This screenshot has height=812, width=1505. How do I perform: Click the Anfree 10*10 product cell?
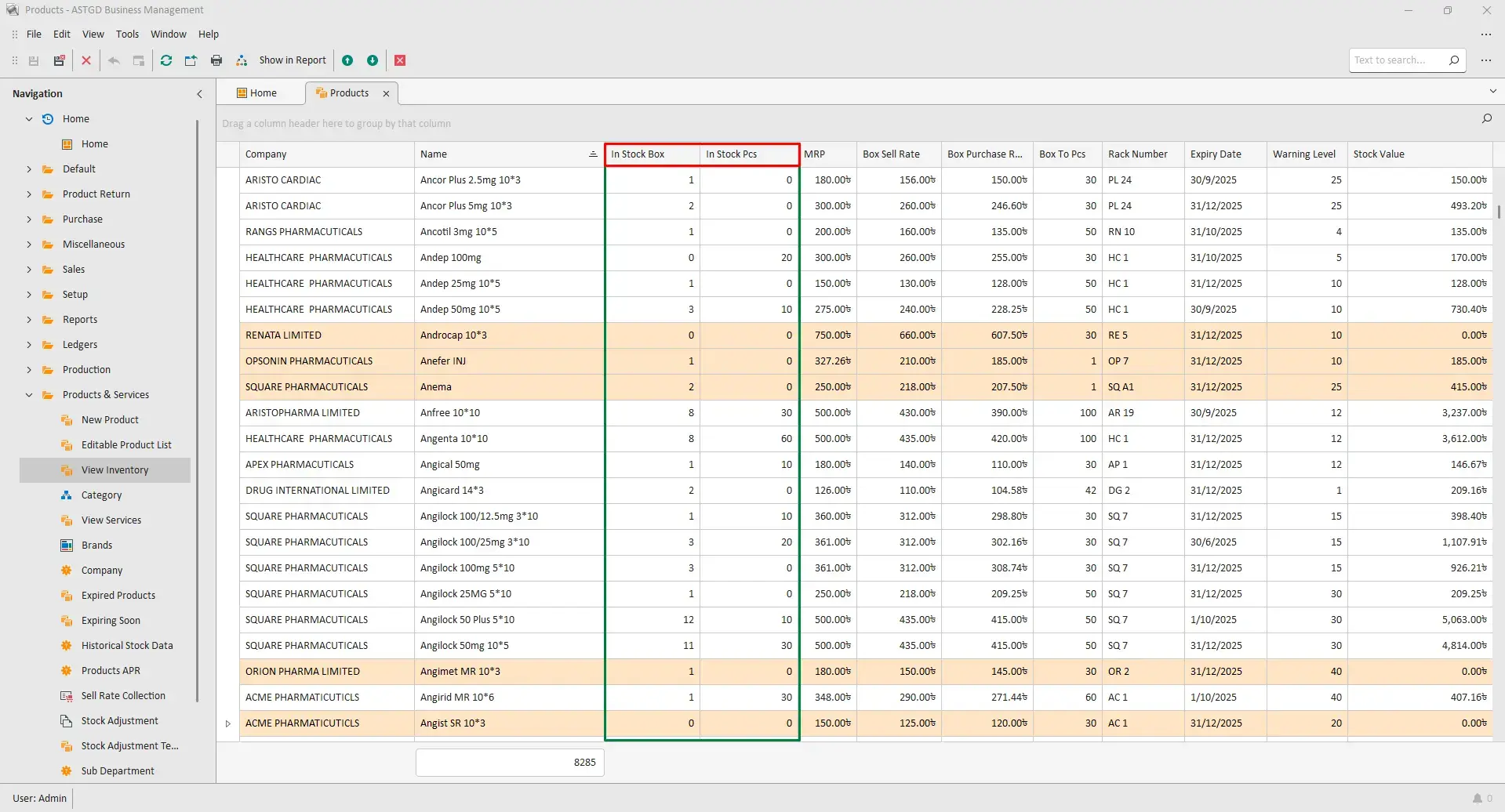coord(509,413)
